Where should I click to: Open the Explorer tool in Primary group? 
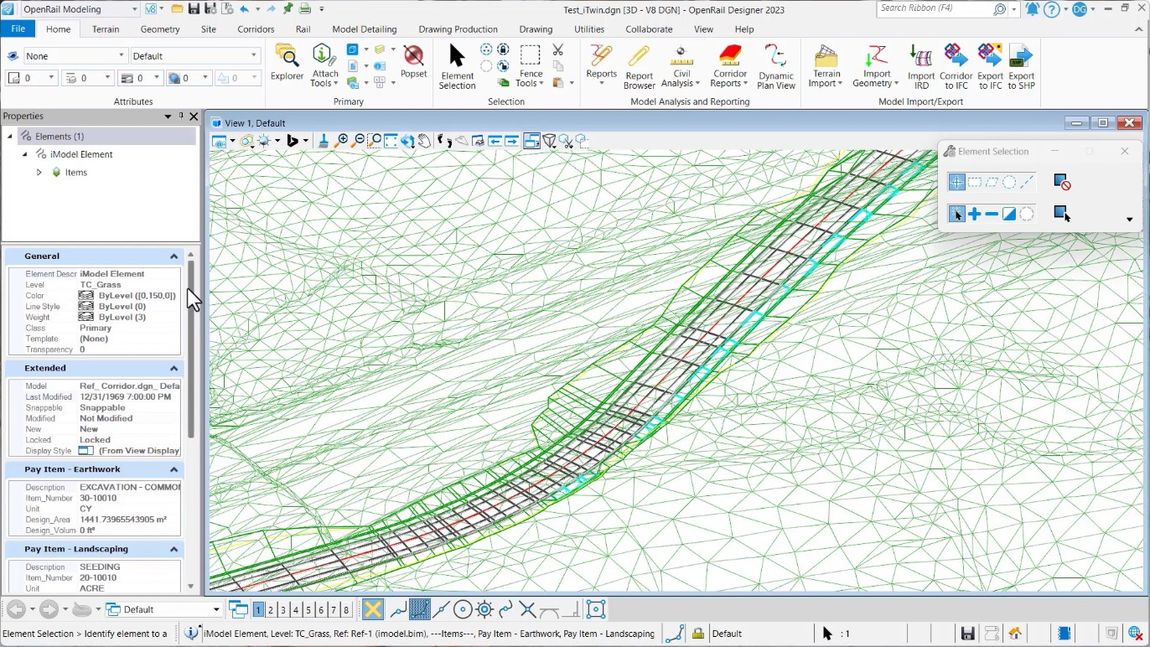pos(287,62)
